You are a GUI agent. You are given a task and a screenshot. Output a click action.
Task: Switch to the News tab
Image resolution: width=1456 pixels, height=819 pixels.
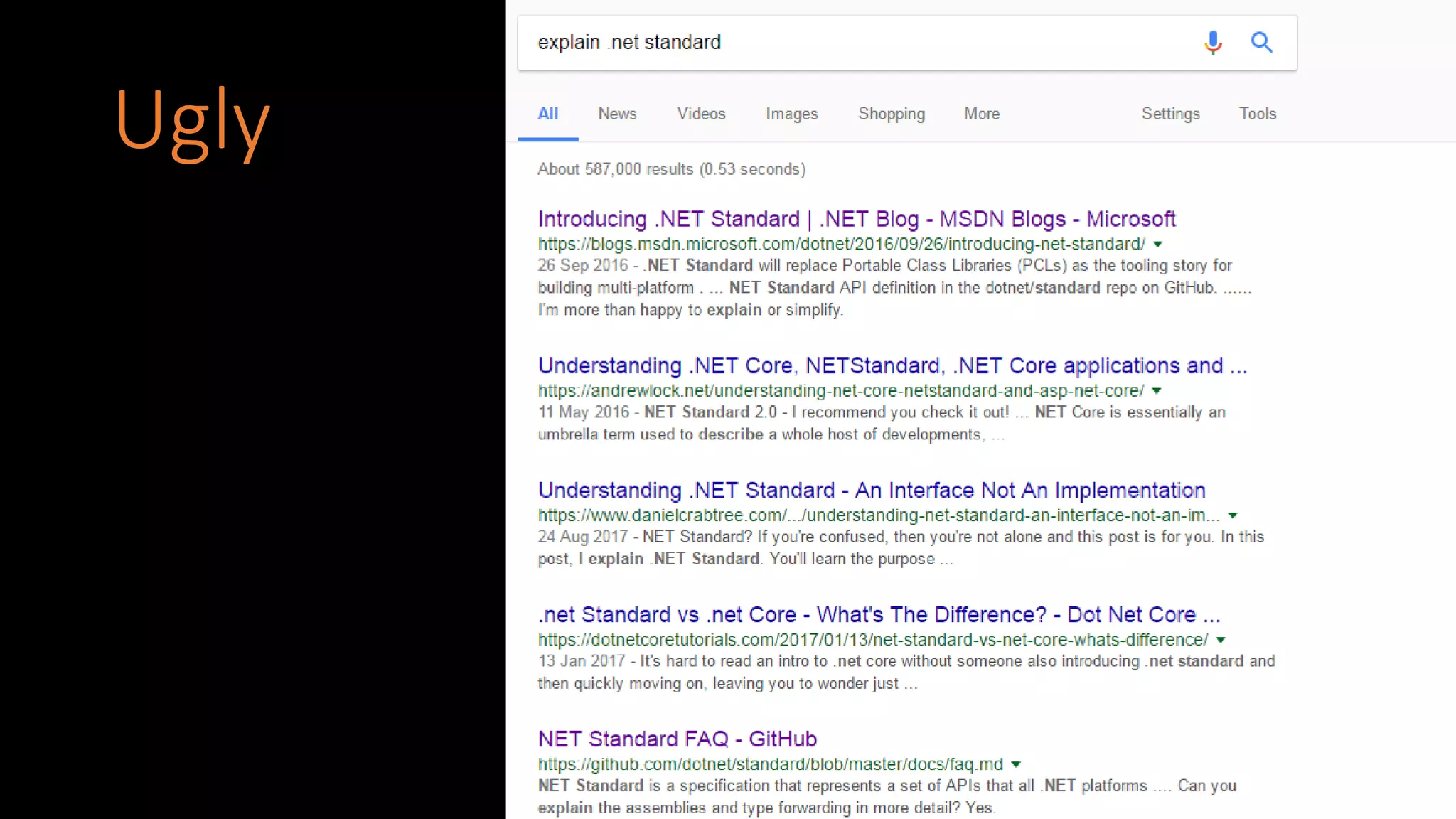[617, 114]
